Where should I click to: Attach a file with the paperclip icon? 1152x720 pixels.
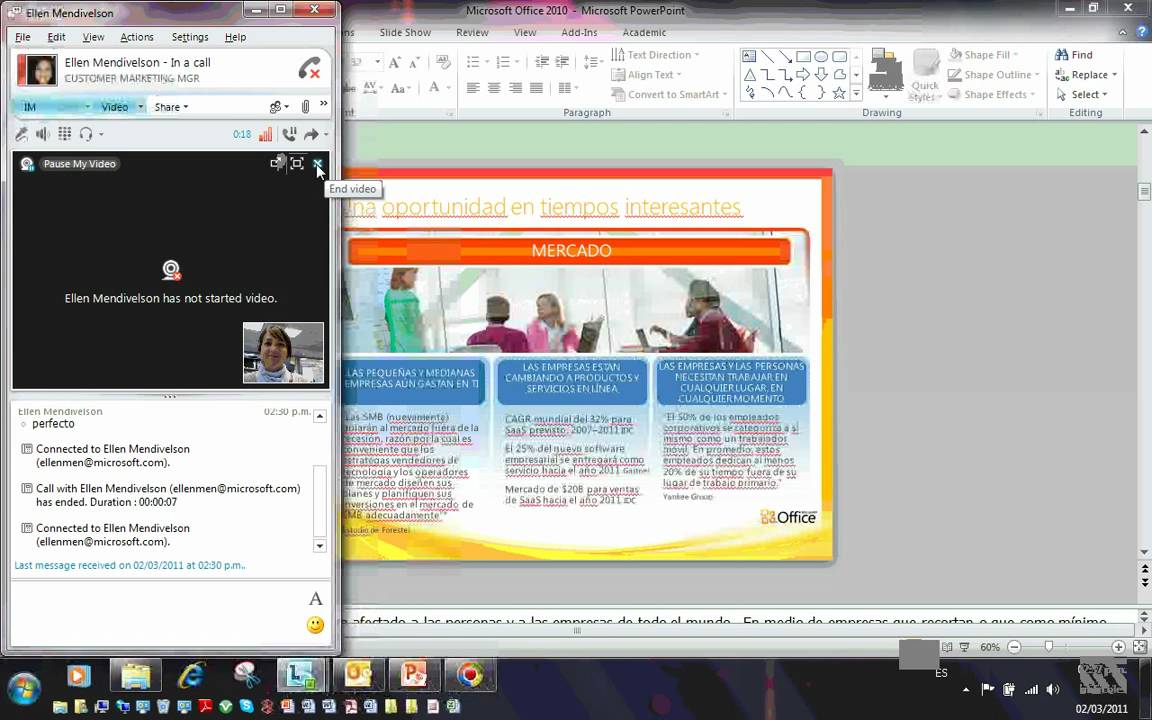coord(306,107)
